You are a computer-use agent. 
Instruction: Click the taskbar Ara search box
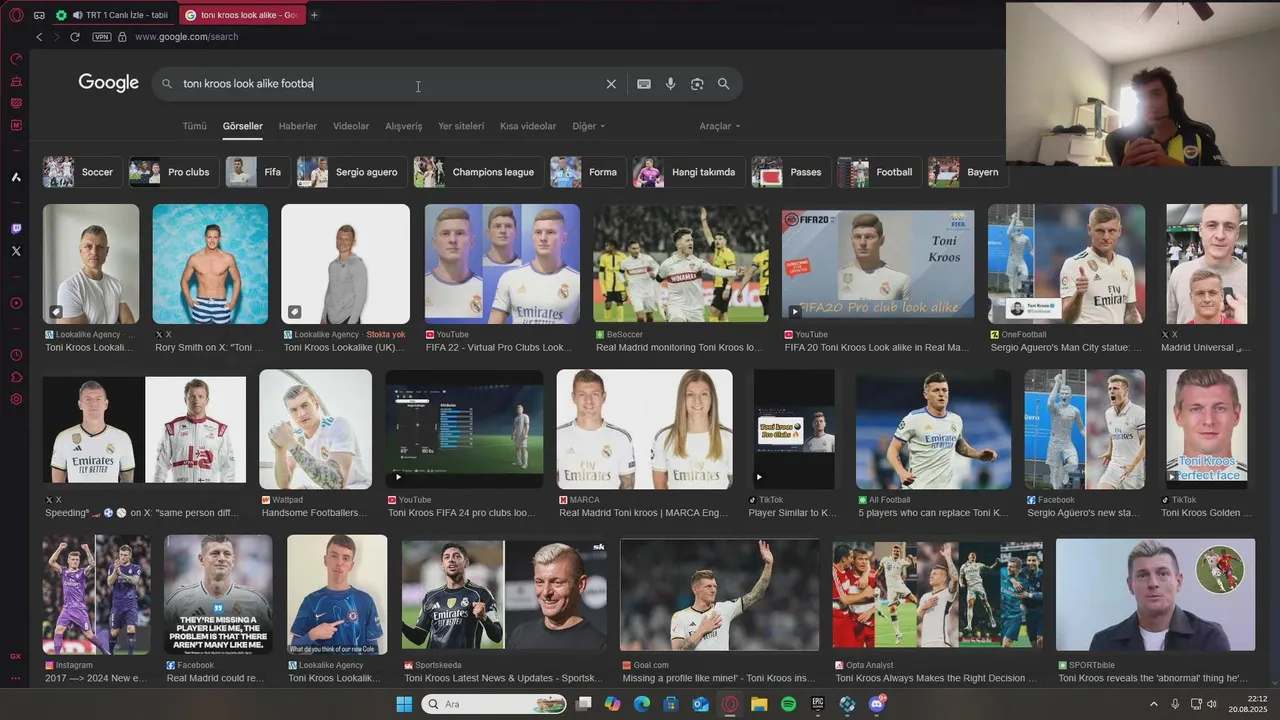[495, 704]
